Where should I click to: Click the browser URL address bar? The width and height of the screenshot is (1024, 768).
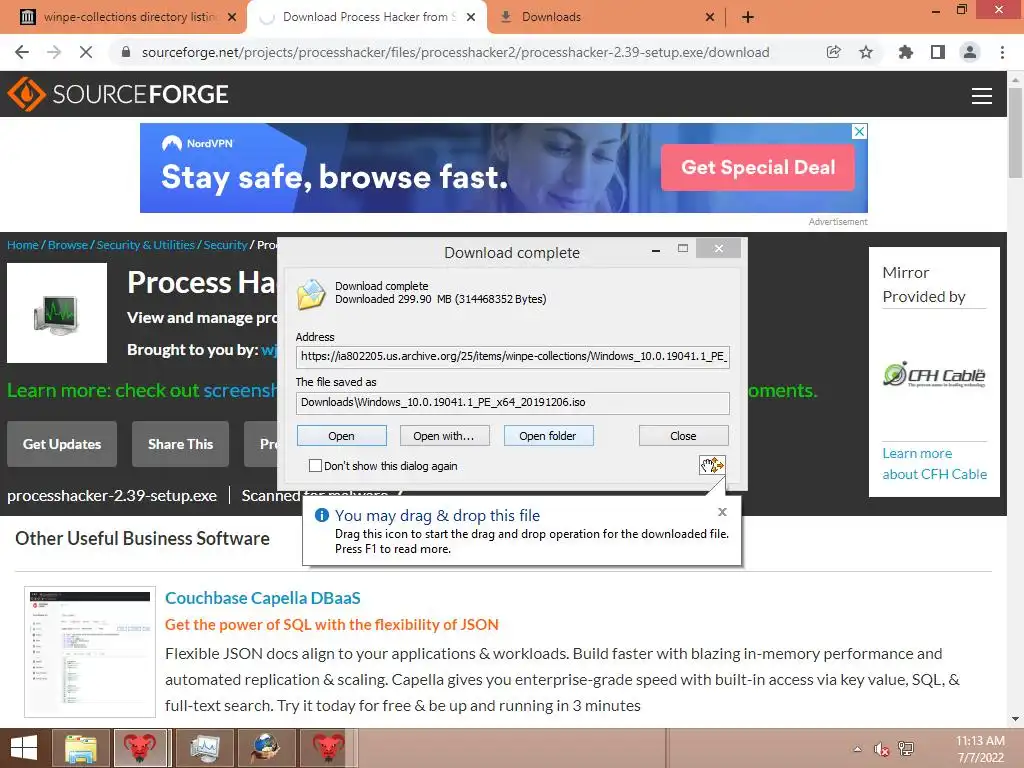(x=455, y=52)
